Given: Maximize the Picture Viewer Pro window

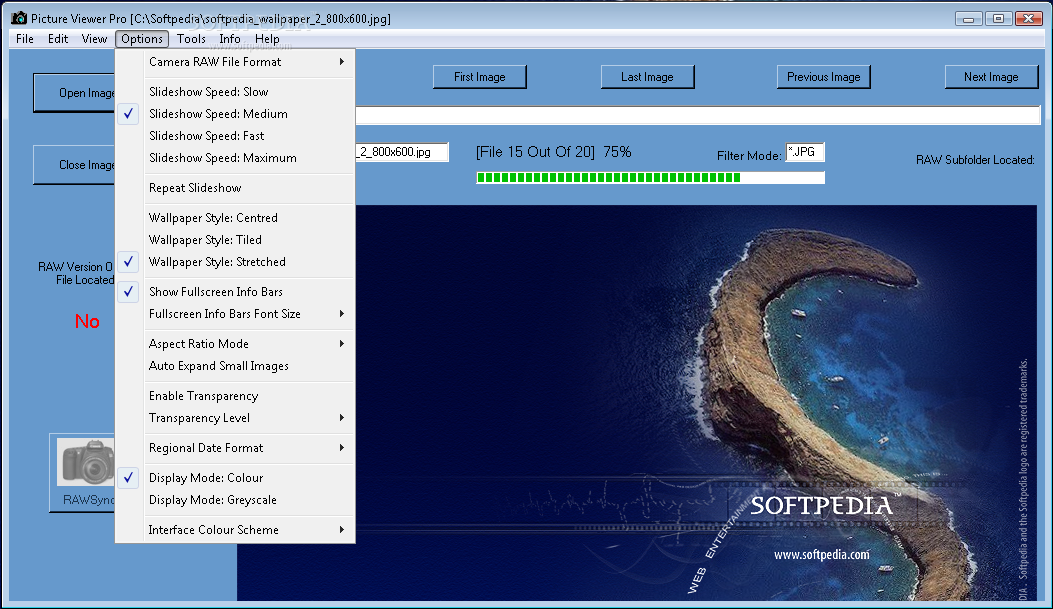Looking at the screenshot, I should tap(999, 19).
